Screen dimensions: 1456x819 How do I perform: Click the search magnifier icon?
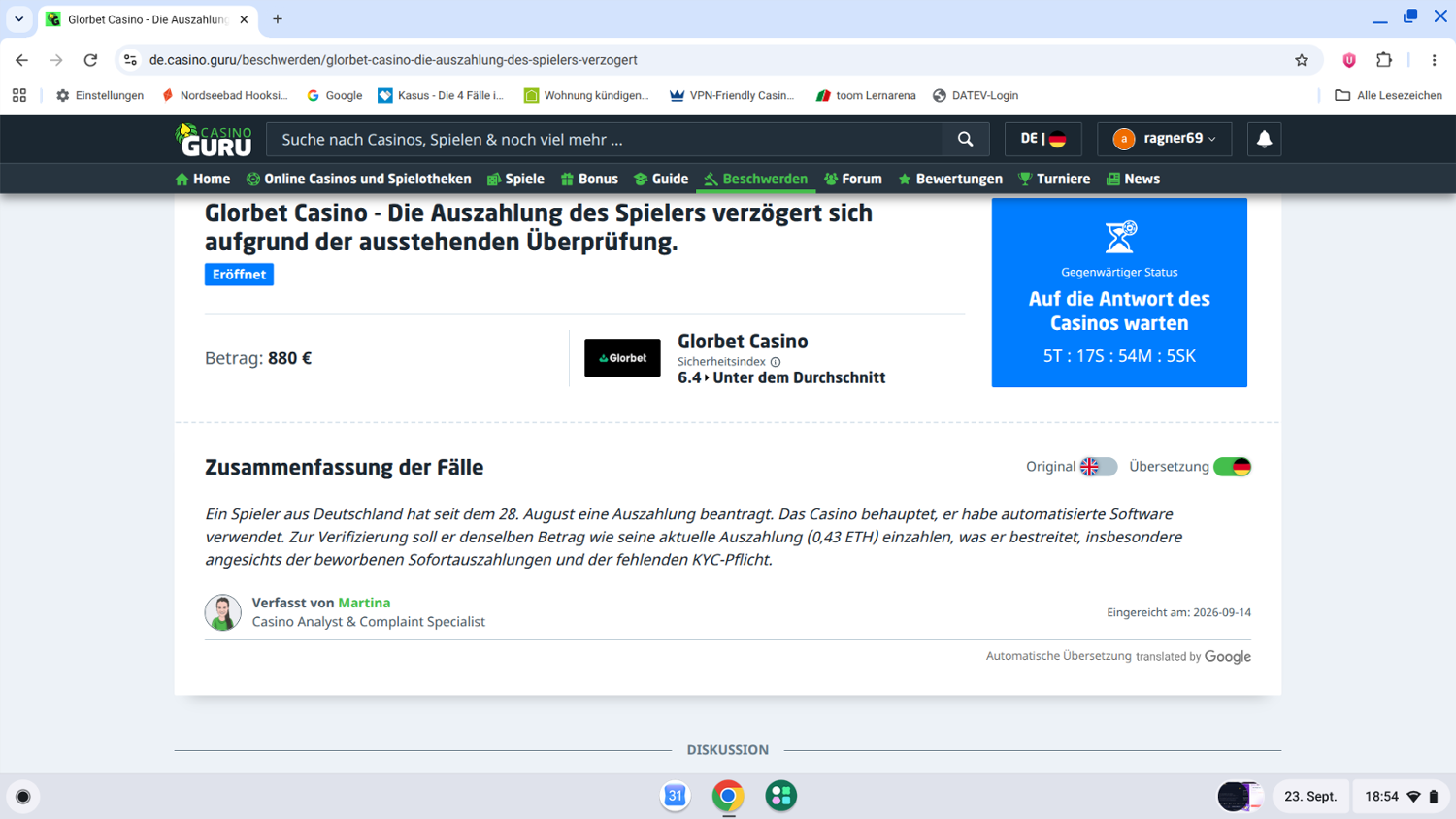coord(965,140)
